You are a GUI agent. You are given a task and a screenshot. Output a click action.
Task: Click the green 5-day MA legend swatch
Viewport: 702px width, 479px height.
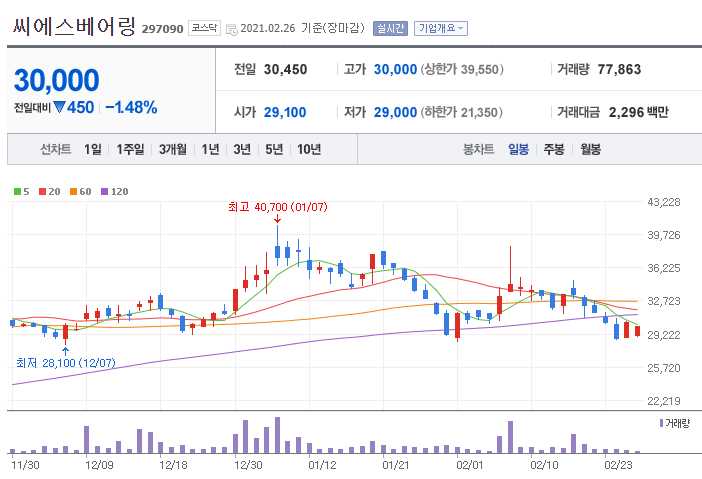[17, 192]
